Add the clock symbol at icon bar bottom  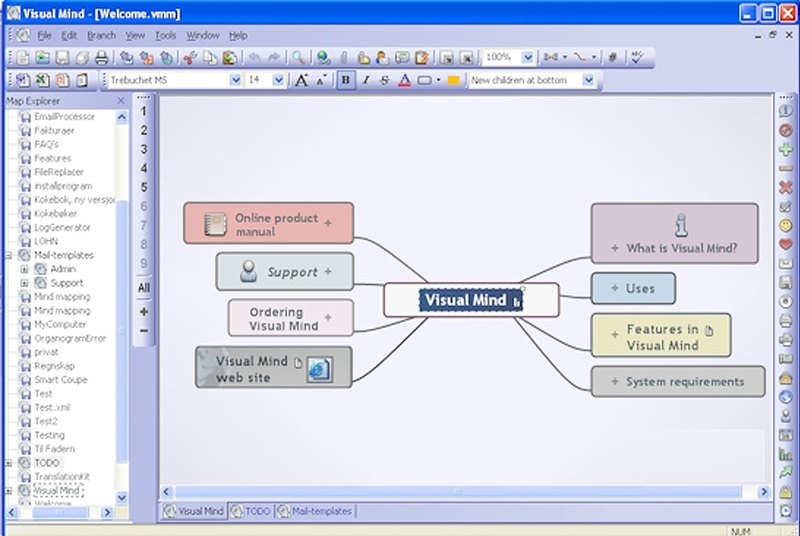tap(786, 511)
